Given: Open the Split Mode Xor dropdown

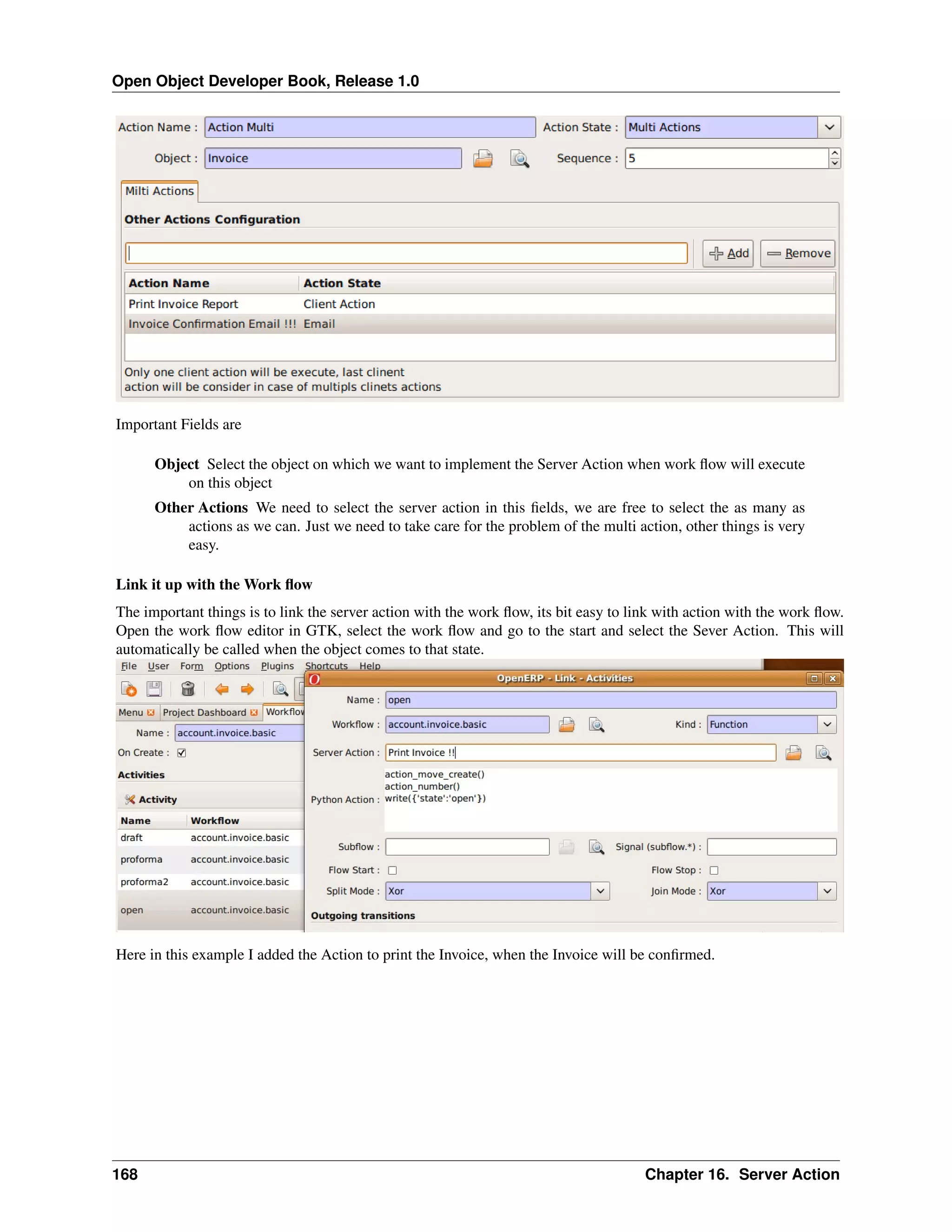Looking at the screenshot, I should click(x=600, y=891).
